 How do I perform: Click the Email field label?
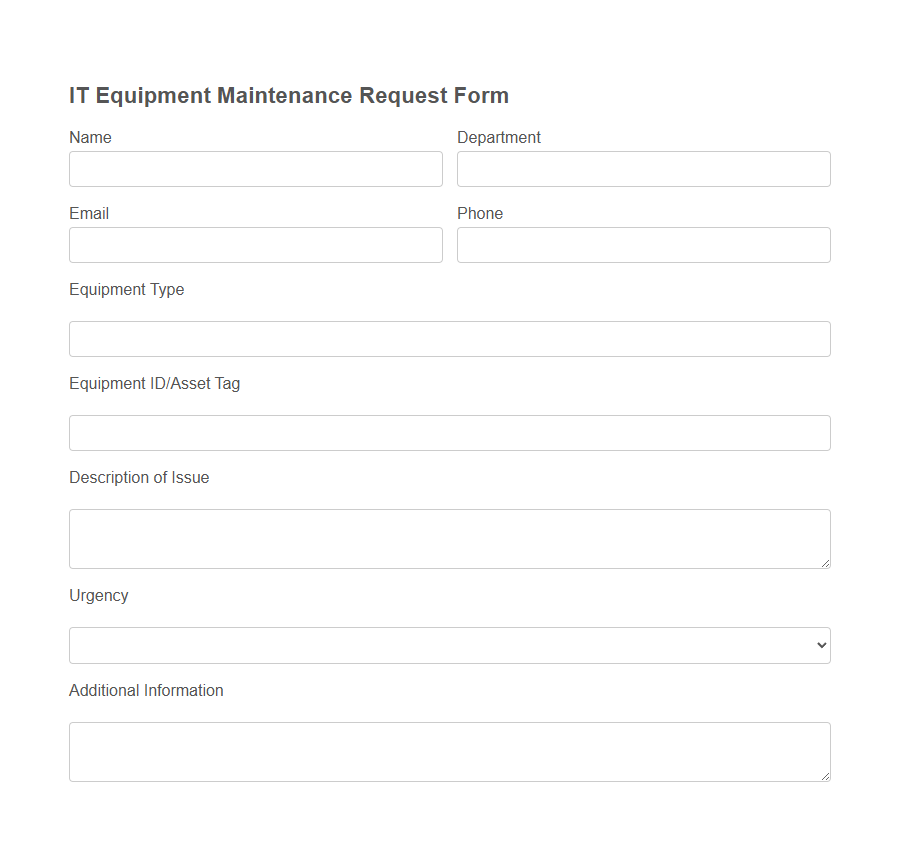(89, 213)
